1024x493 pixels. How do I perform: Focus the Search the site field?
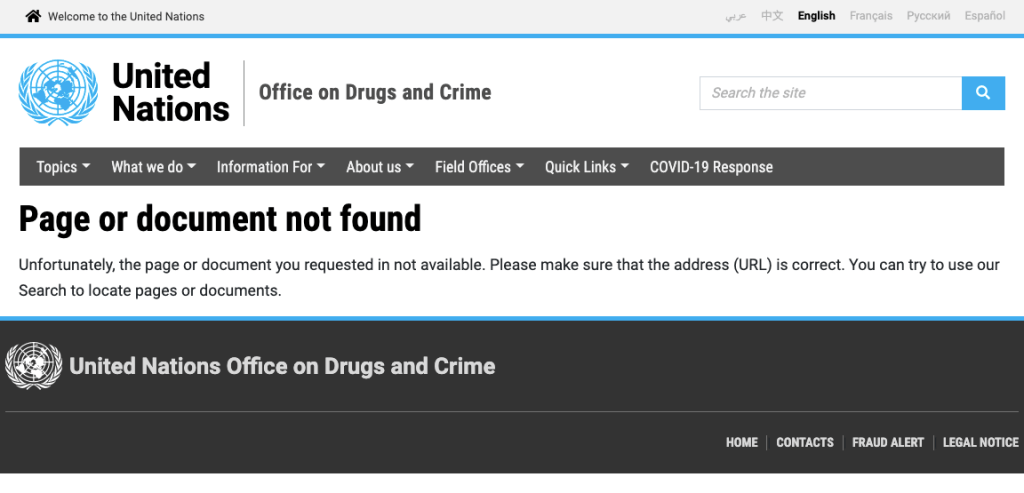(831, 93)
